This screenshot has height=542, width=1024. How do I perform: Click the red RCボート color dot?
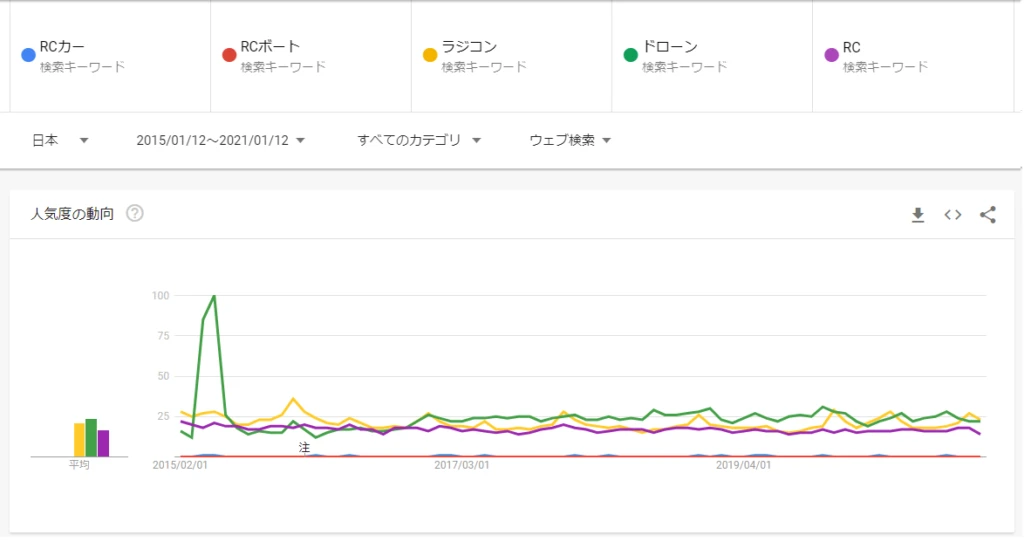pyautogui.click(x=229, y=56)
